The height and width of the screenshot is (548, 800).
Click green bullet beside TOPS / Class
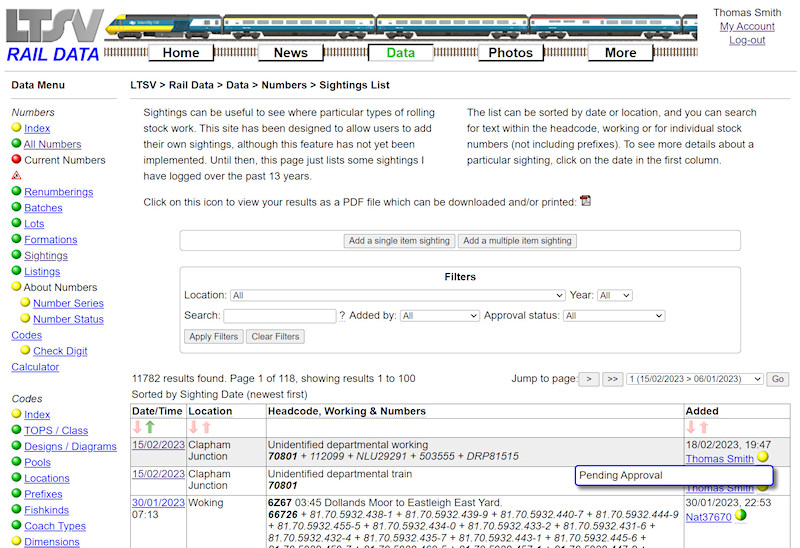(x=16, y=429)
